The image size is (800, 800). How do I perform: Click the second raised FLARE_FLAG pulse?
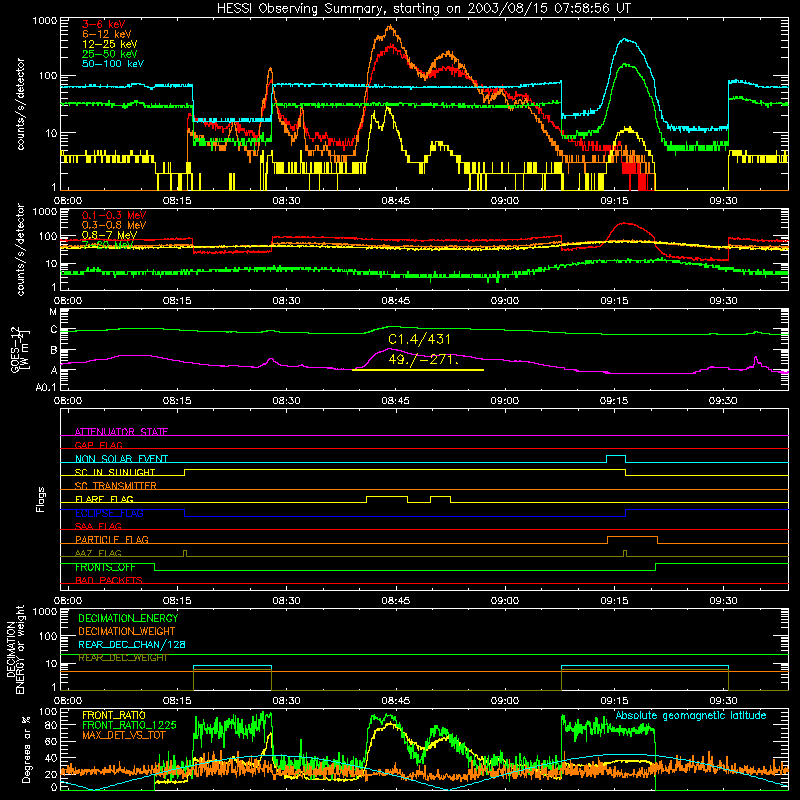(x=440, y=496)
